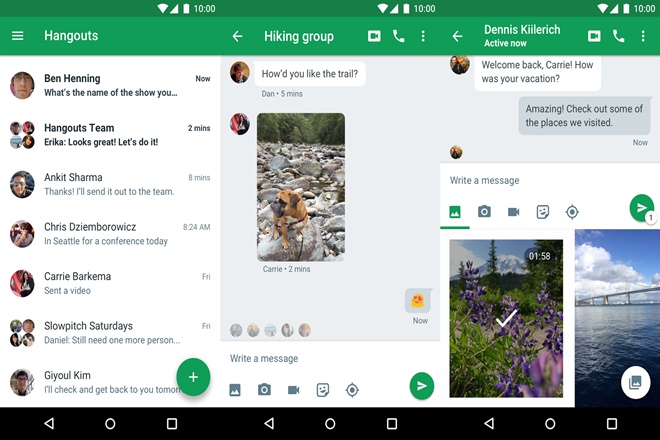Open the gallery button over the bridge photo
Image resolution: width=660 pixels, height=440 pixels.
(632, 381)
